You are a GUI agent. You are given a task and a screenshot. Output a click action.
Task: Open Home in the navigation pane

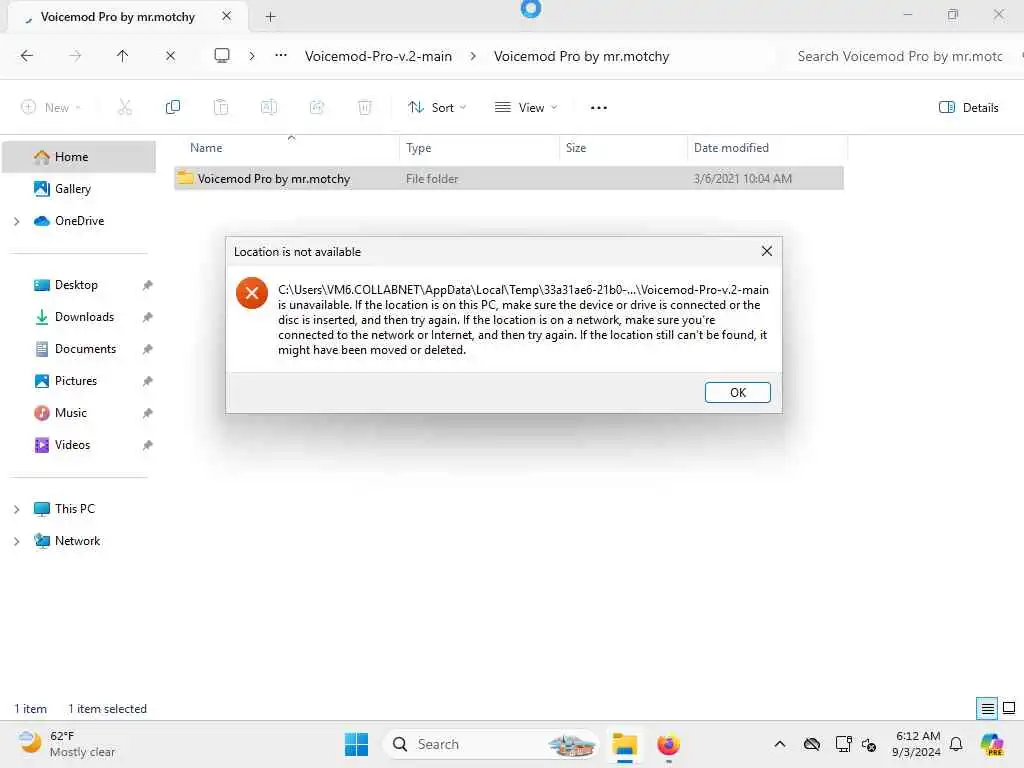(79, 157)
